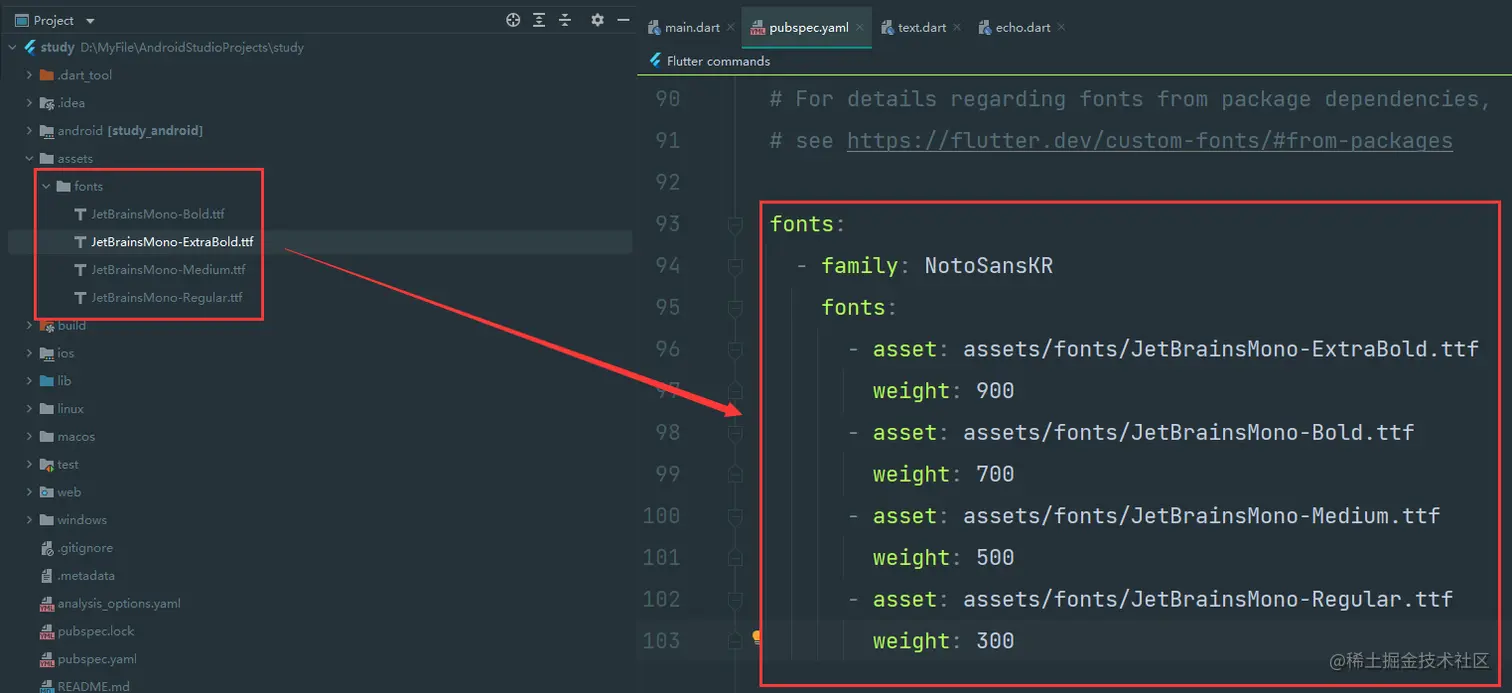1512x693 pixels.
Task: Click line number 92 in the gutter
Action: (x=667, y=182)
